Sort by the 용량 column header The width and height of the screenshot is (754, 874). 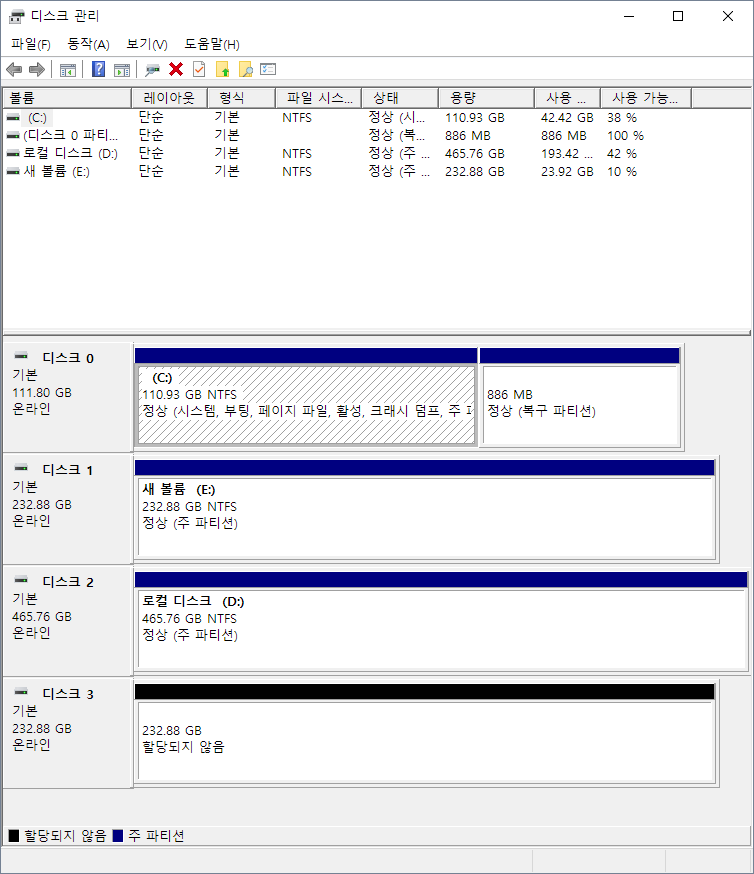(x=486, y=98)
